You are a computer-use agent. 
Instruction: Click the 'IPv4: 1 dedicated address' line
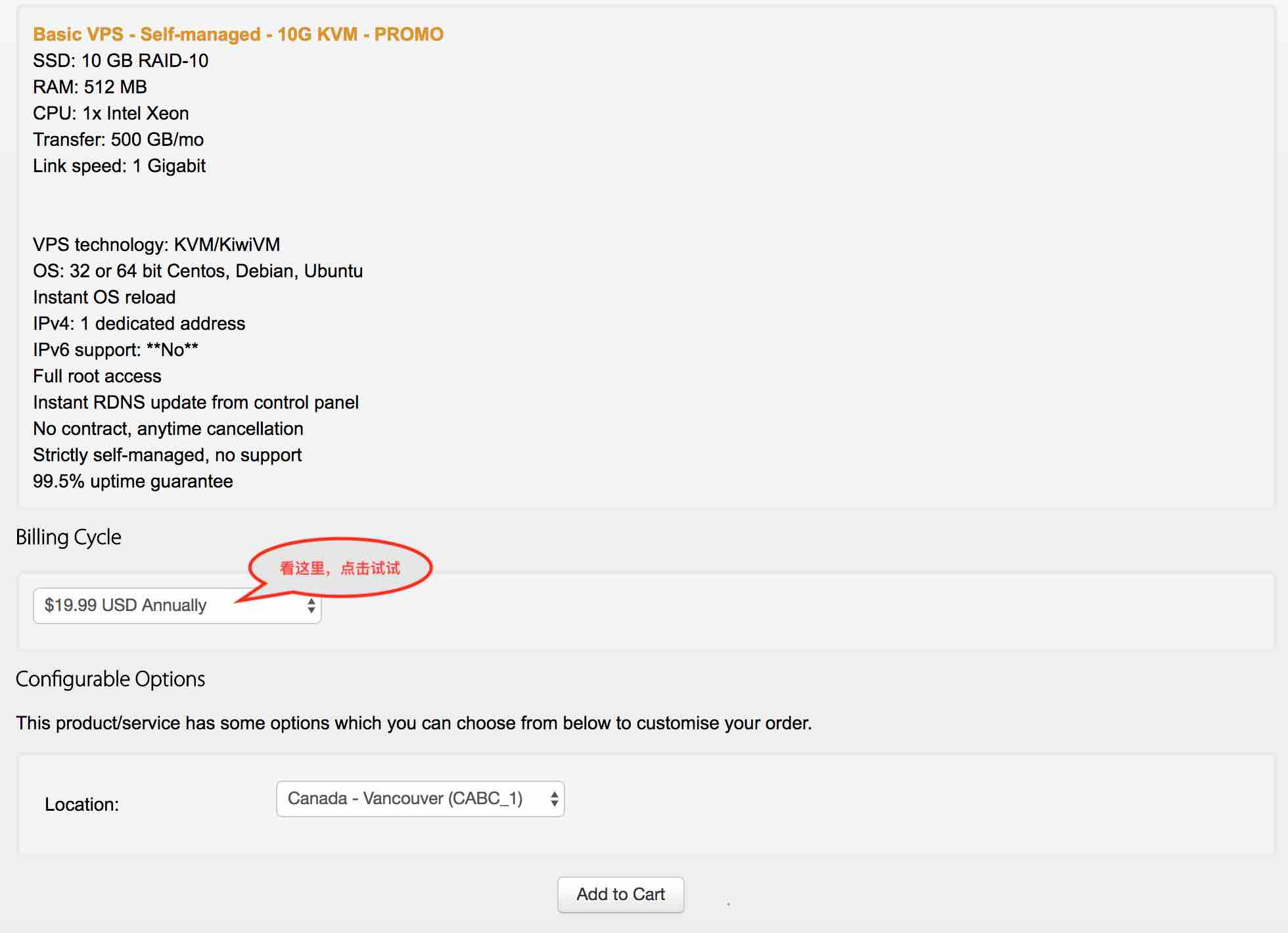coord(139,323)
